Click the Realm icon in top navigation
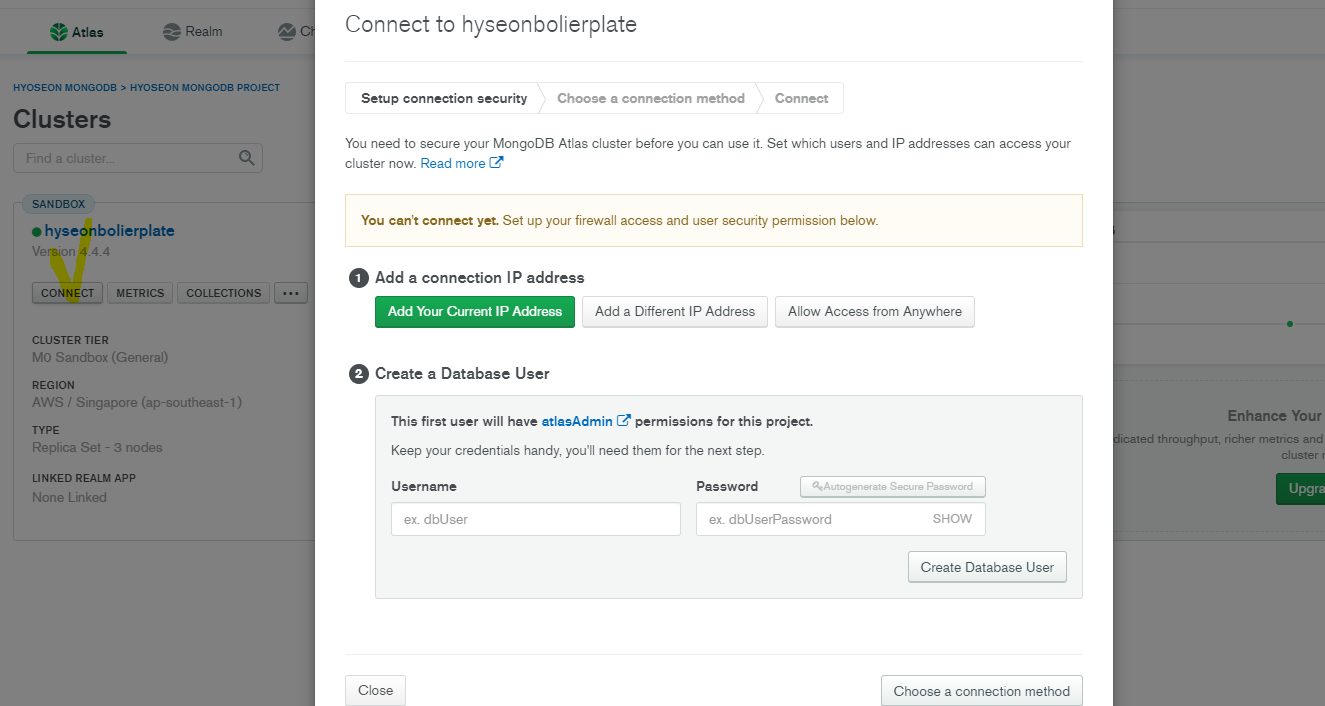Screen dimensions: 1325x706 172,32
